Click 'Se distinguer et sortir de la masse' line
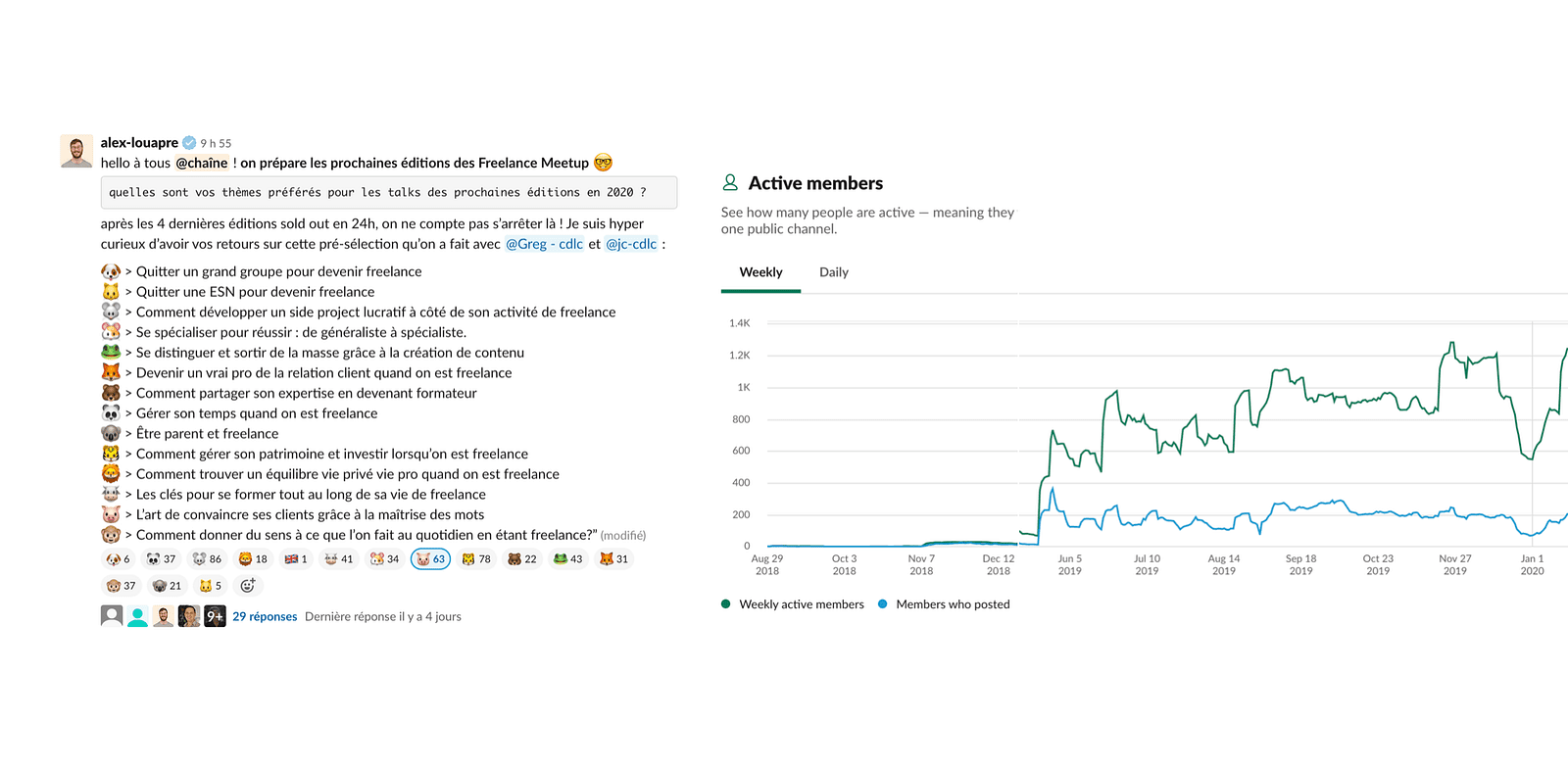 (x=330, y=353)
